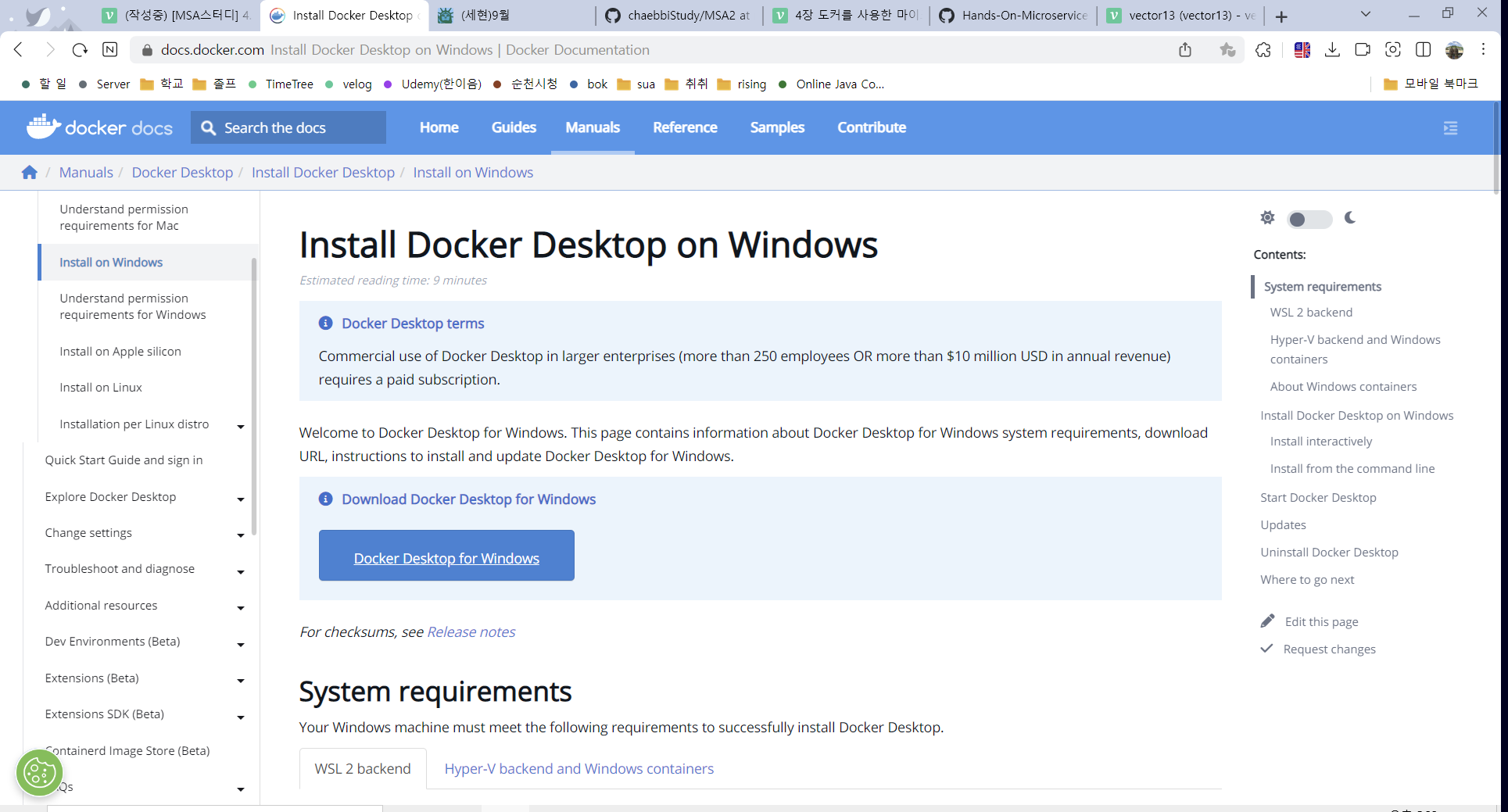Open Install on Apple silicon sidebar link

[x=120, y=352]
